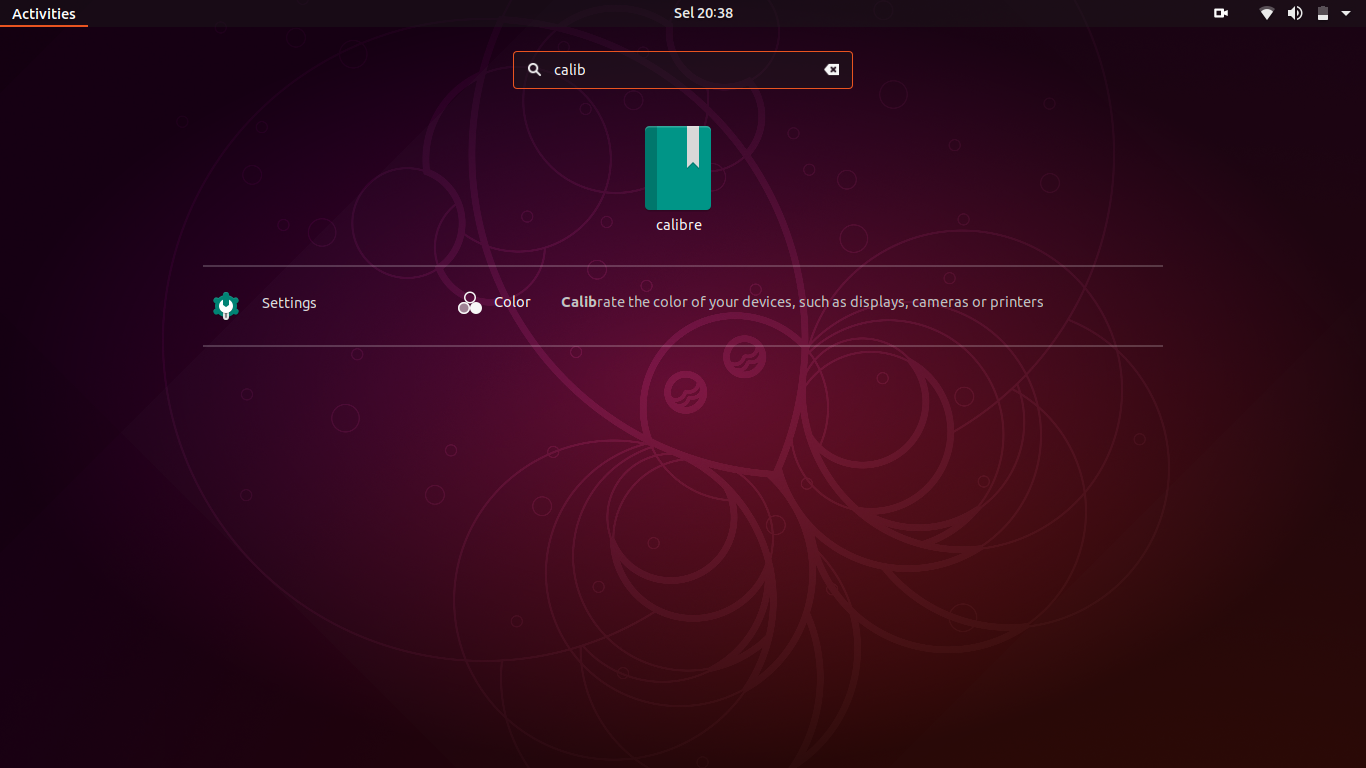The height and width of the screenshot is (768, 1366).
Task: Click the magnifier icon in the search box
Action: coord(534,70)
